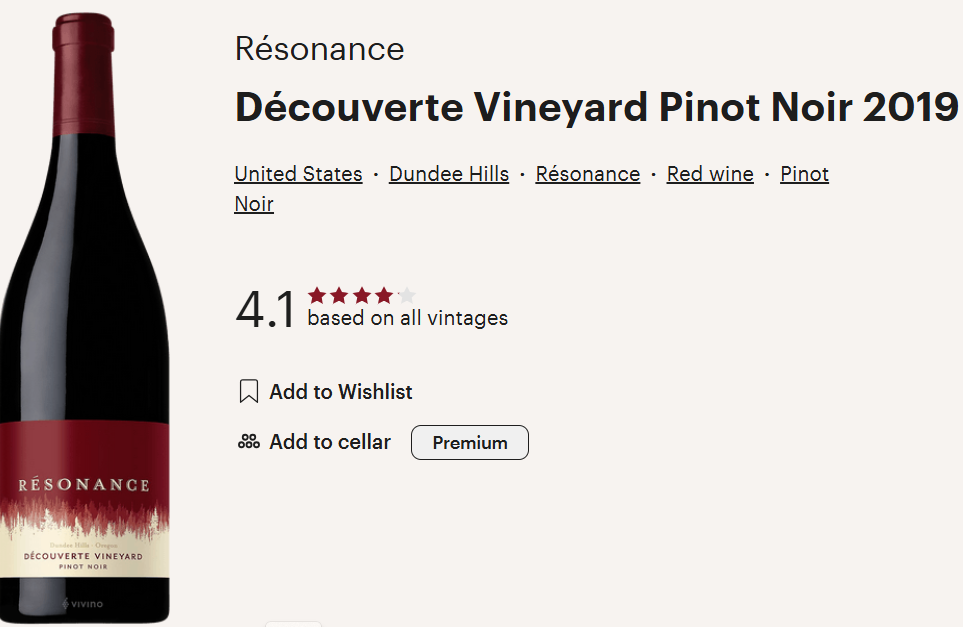Viewport: 963px width, 627px height.
Task: Click the Add to Wishlist bookmark icon
Action: 249,392
